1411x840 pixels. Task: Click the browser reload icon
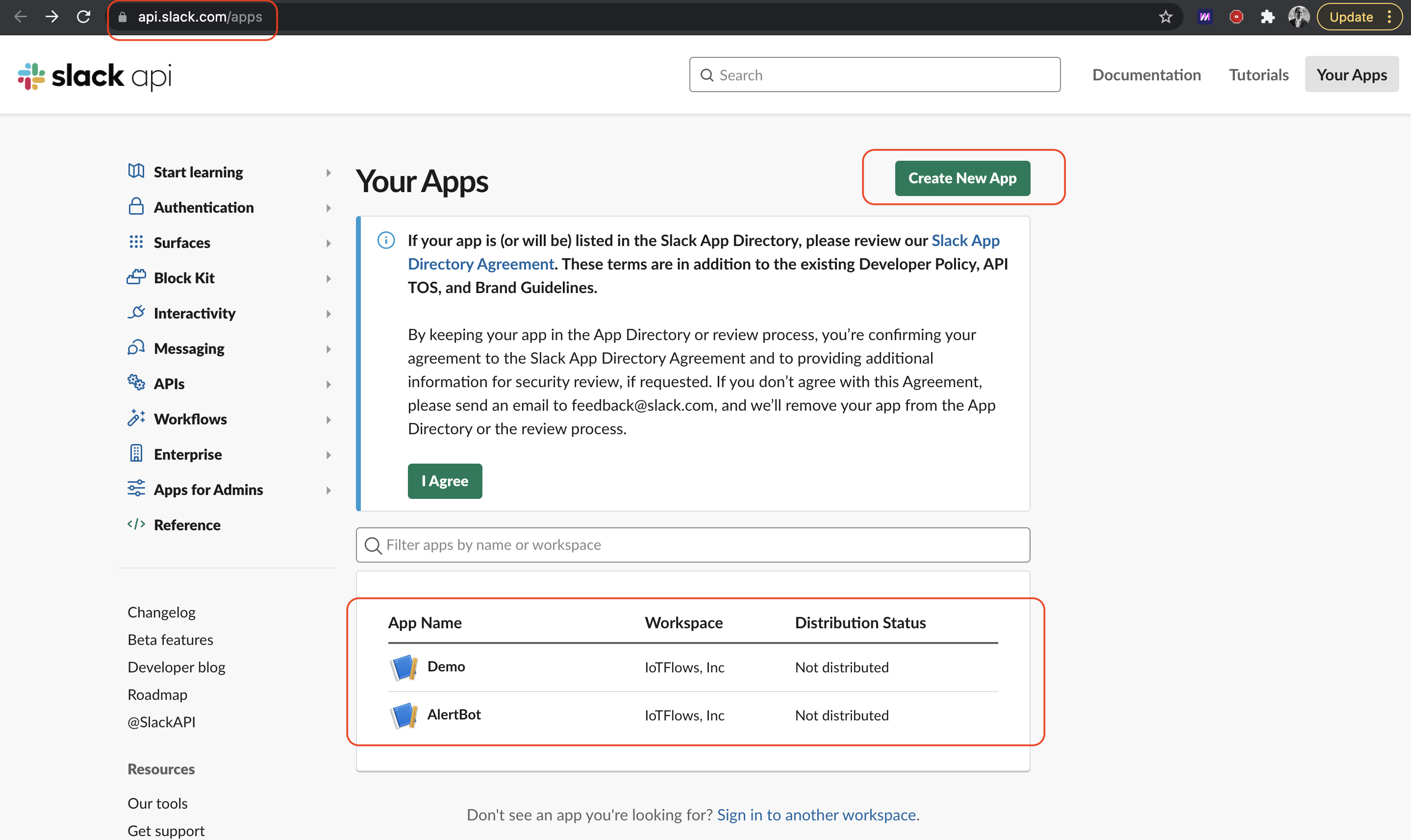[x=84, y=17]
